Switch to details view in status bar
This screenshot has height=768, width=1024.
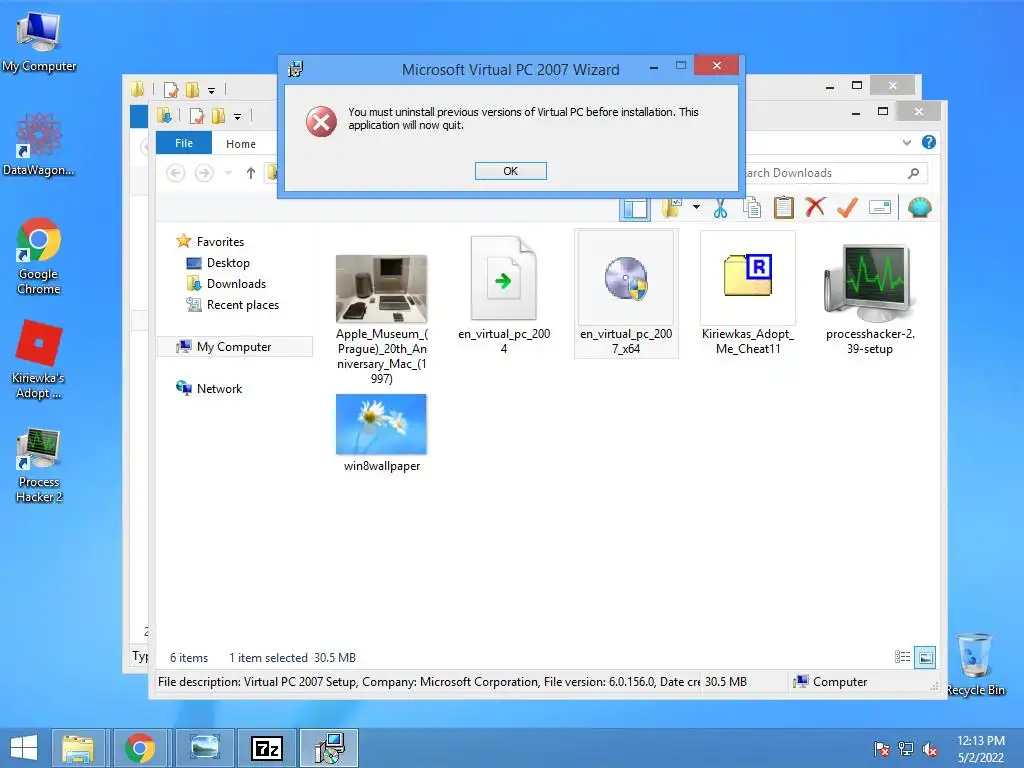click(902, 657)
